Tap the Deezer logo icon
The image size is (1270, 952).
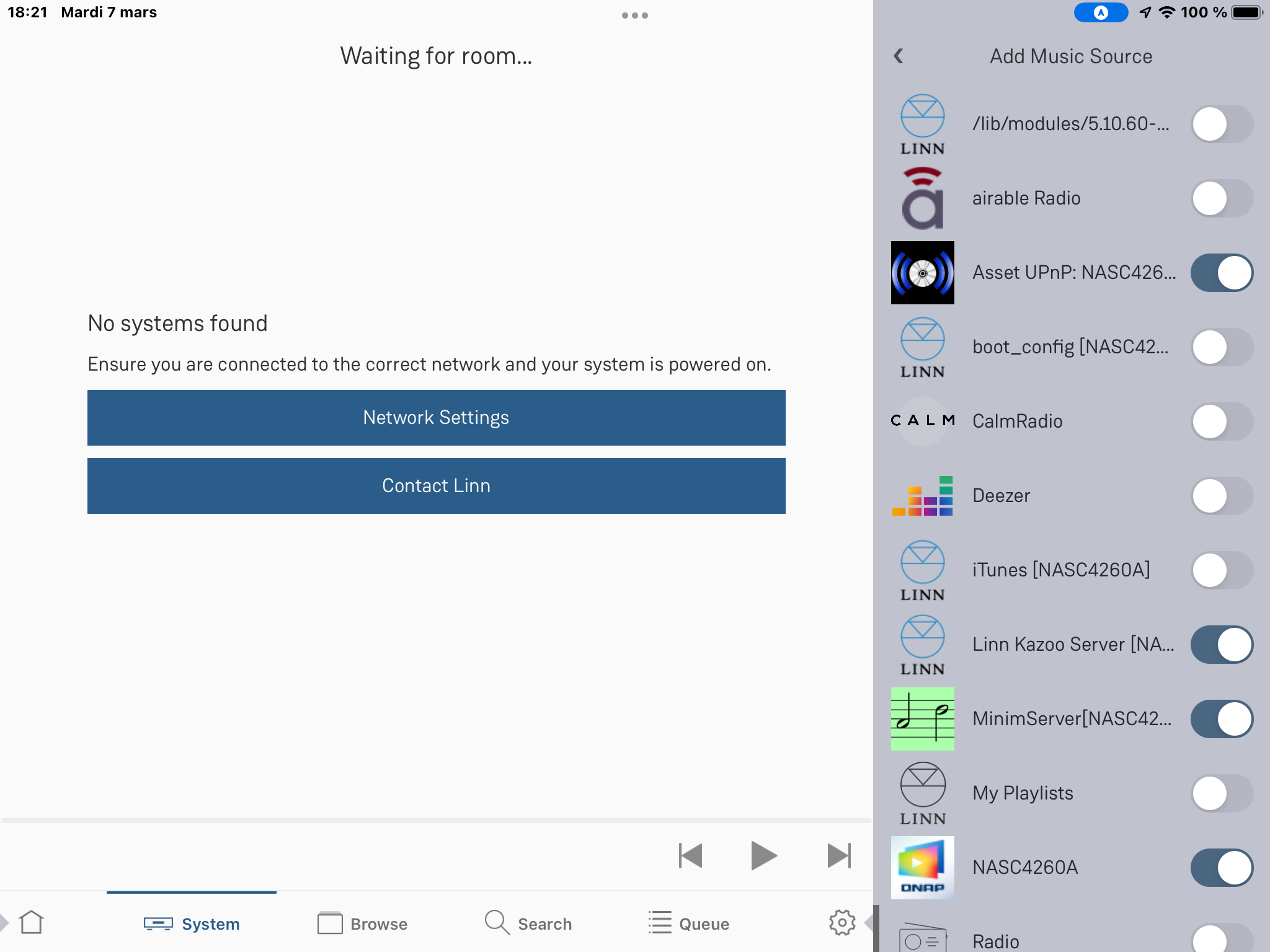click(x=922, y=496)
